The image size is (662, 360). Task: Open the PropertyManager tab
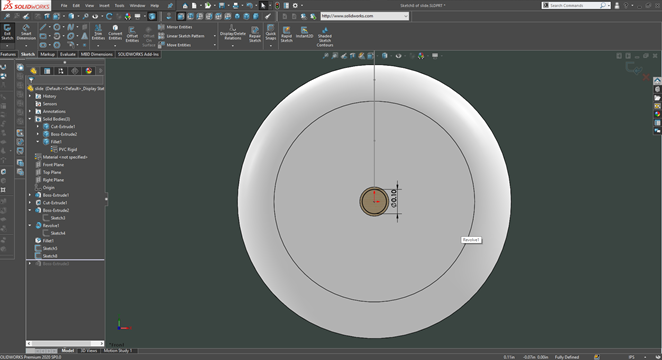click(47, 71)
